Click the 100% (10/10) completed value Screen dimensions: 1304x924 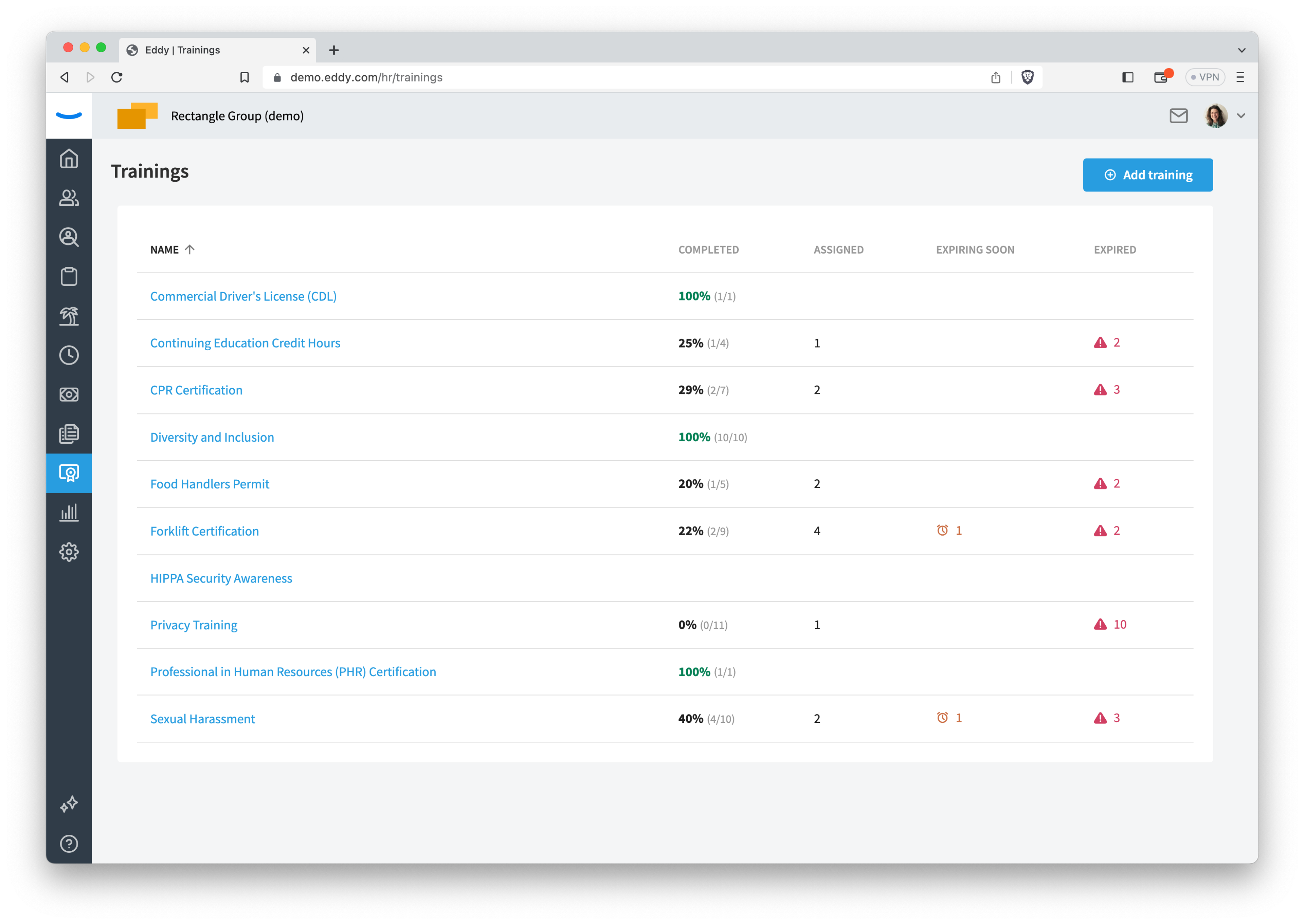[x=713, y=437]
